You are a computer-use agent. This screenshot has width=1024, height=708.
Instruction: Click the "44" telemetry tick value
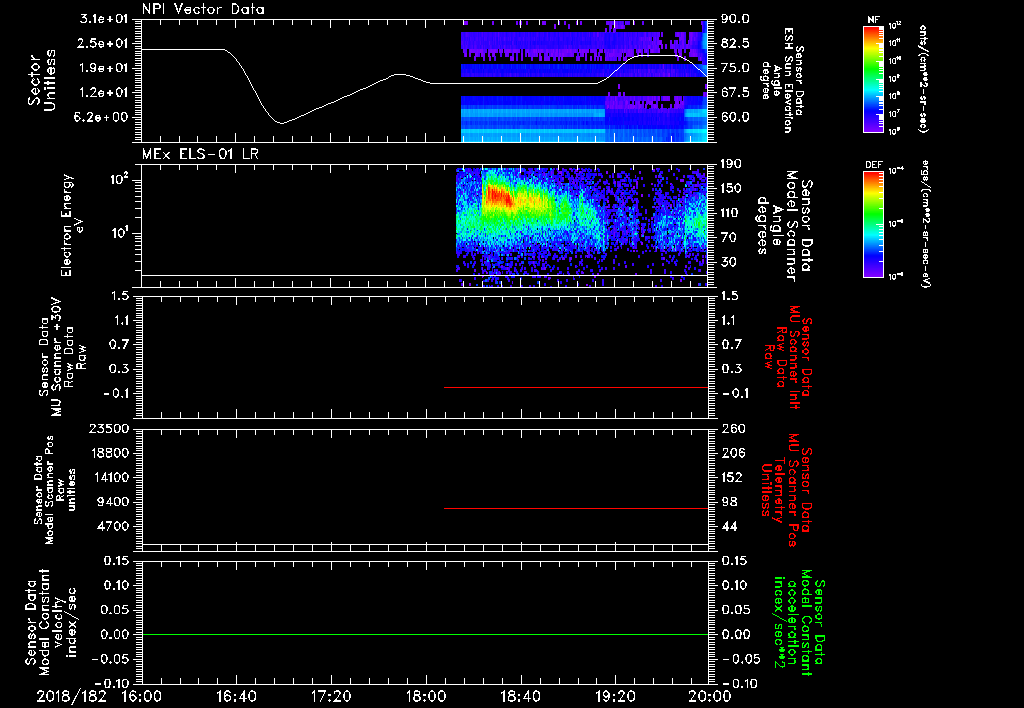click(x=729, y=526)
